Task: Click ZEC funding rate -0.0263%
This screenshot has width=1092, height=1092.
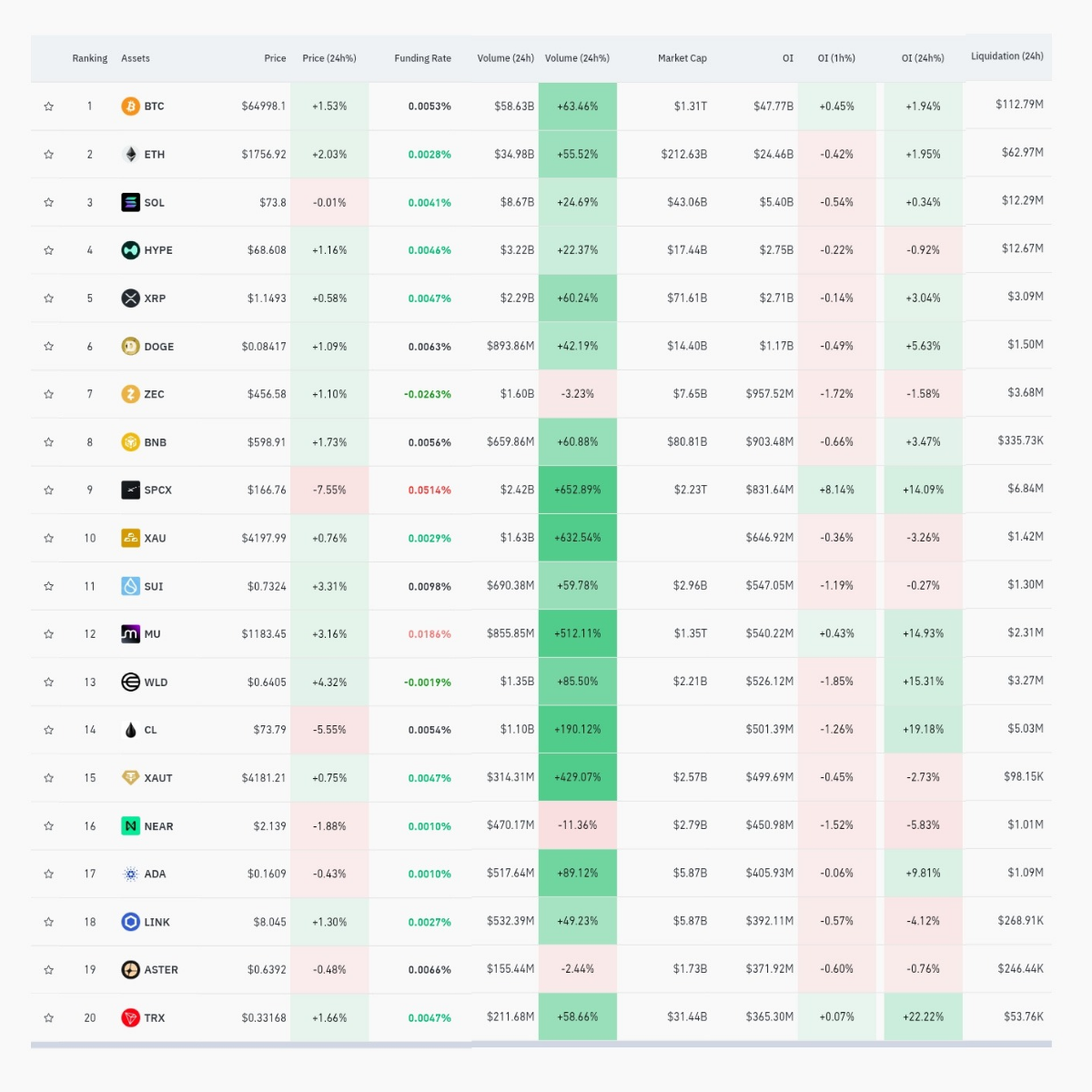Action: 428,394
